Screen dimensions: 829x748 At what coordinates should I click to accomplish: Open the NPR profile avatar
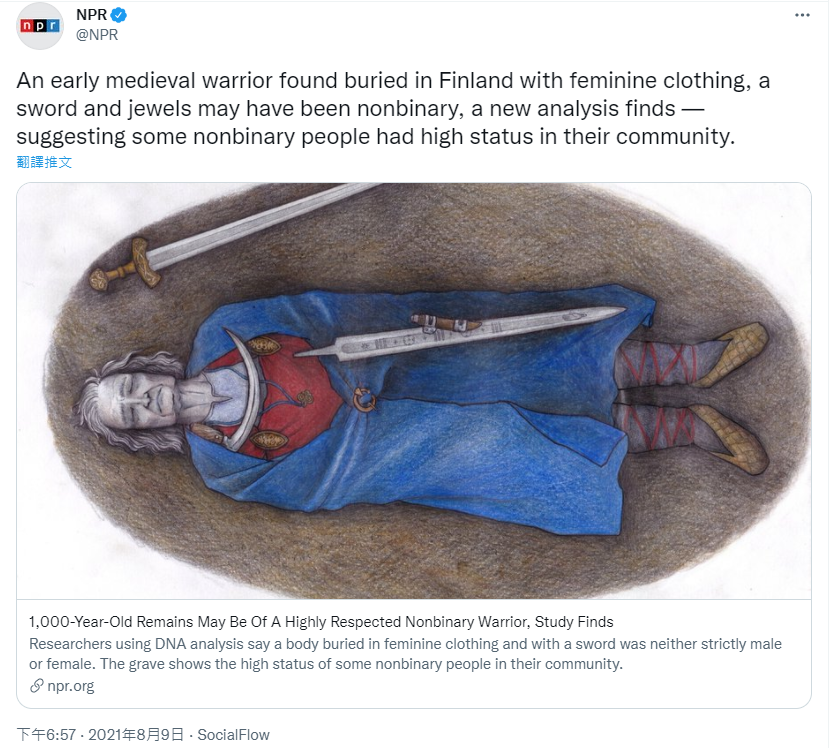pyautogui.click(x=40, y=26)
